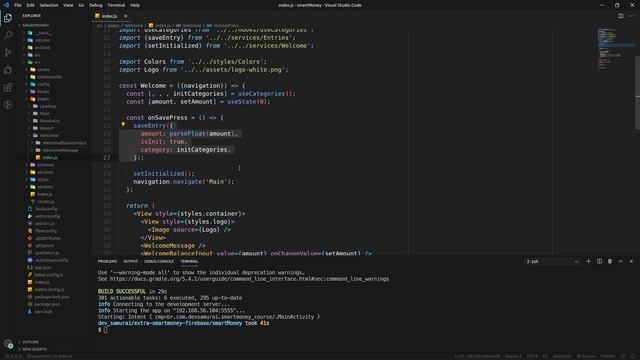Switch to the Debug Console tab

pos(159,261)
